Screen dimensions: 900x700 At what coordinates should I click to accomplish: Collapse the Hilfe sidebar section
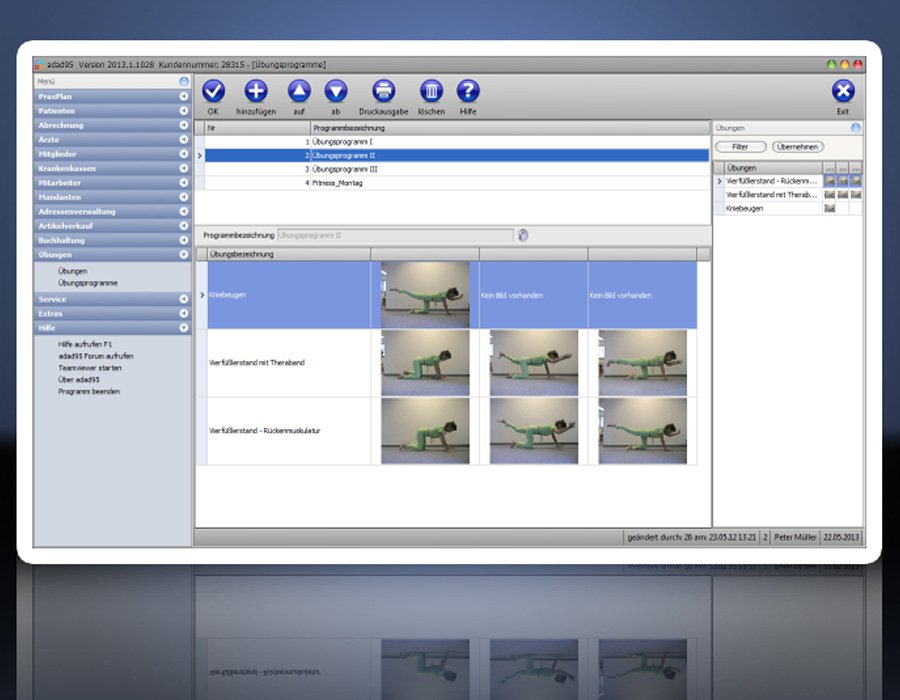[x=183, y=327]
